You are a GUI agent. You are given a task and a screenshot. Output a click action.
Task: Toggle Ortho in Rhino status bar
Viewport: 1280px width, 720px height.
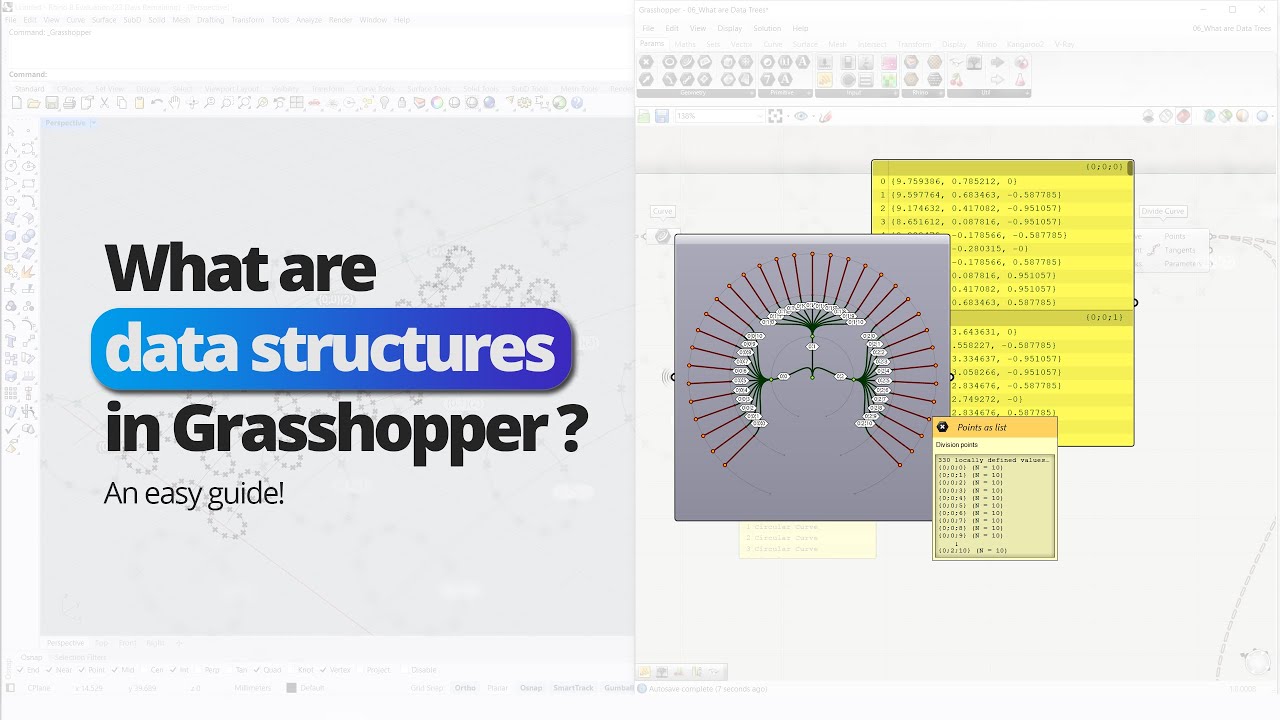[465, 688]
